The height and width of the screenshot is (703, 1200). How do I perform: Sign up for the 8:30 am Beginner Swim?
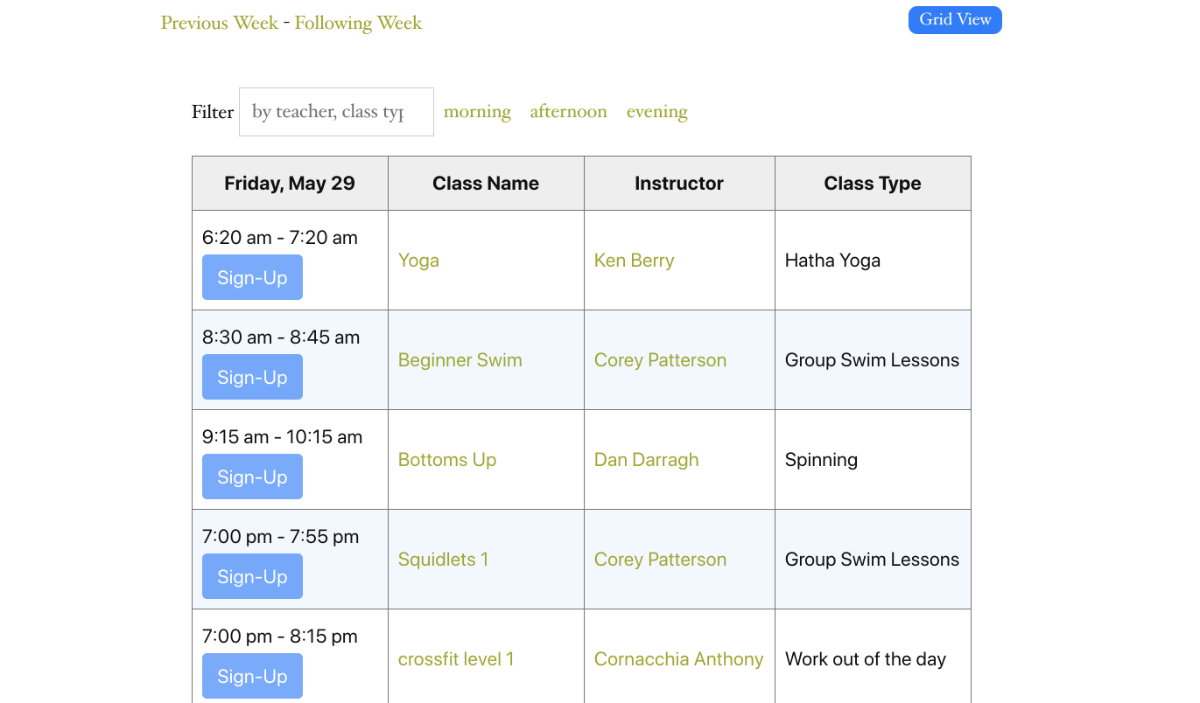pos(252,377)
